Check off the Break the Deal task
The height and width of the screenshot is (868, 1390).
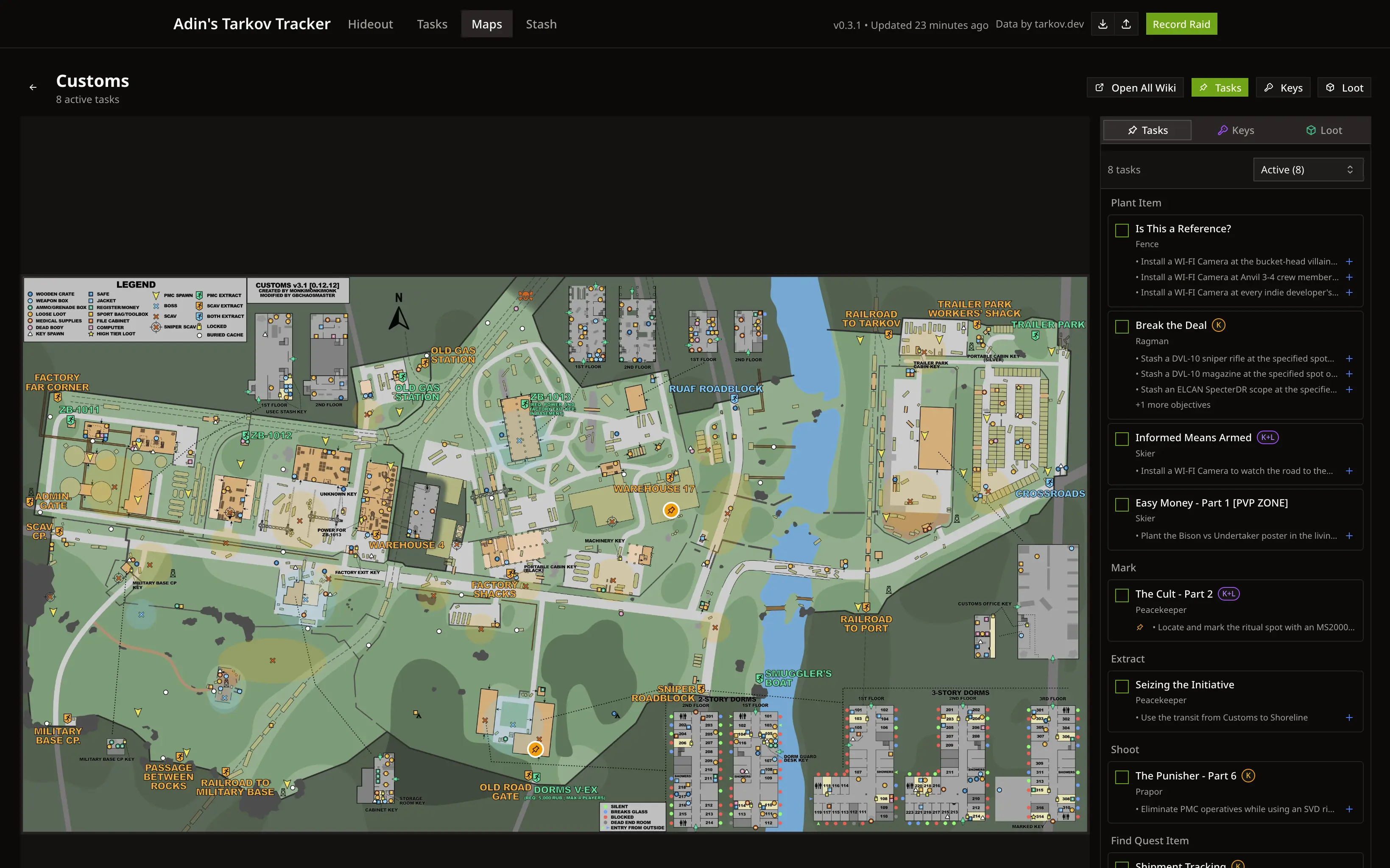pos(1121,326)
